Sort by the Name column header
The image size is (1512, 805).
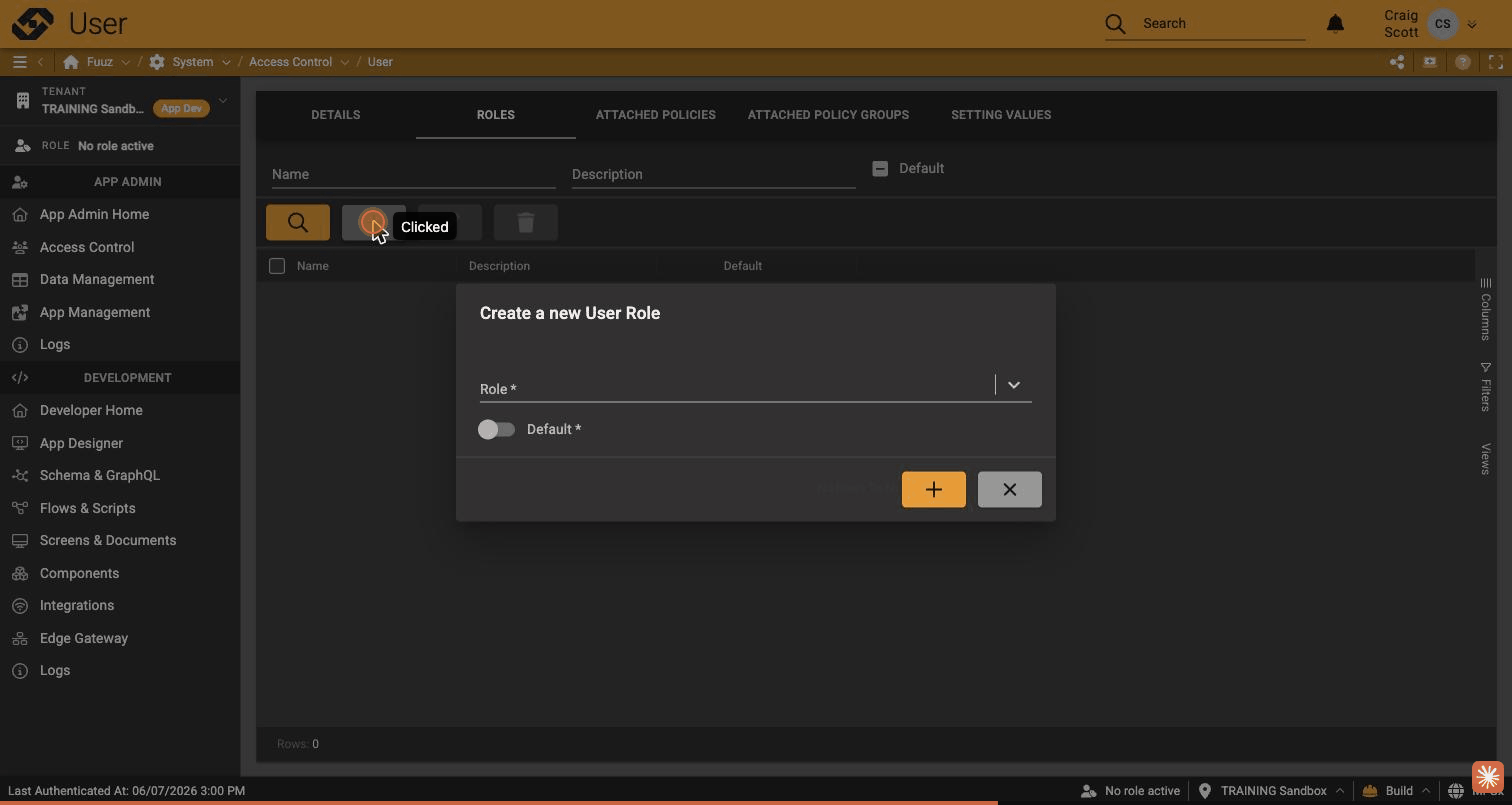click(313, 266)
